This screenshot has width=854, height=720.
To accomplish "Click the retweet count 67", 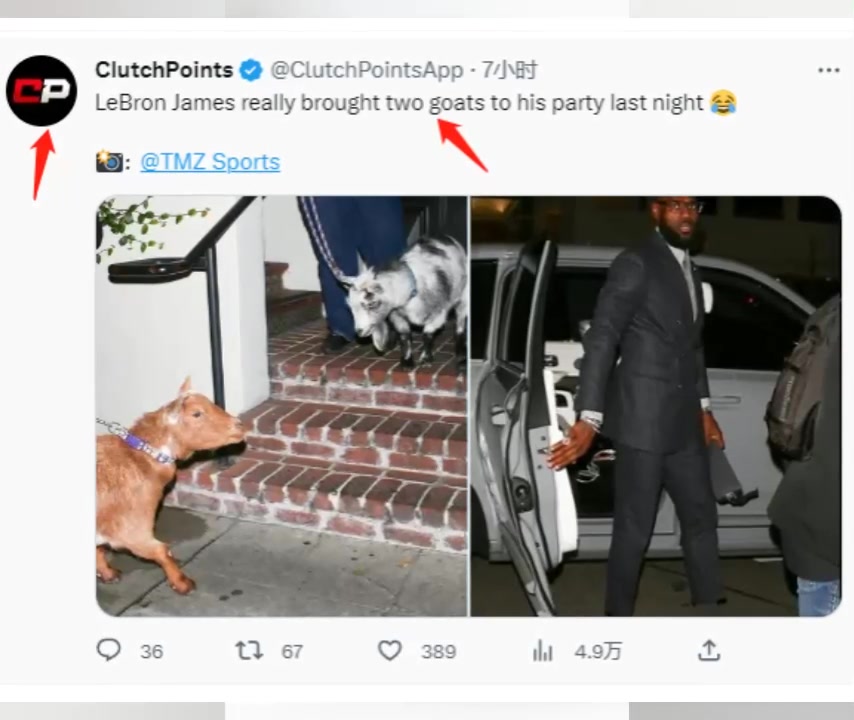I will pos(292,652).
